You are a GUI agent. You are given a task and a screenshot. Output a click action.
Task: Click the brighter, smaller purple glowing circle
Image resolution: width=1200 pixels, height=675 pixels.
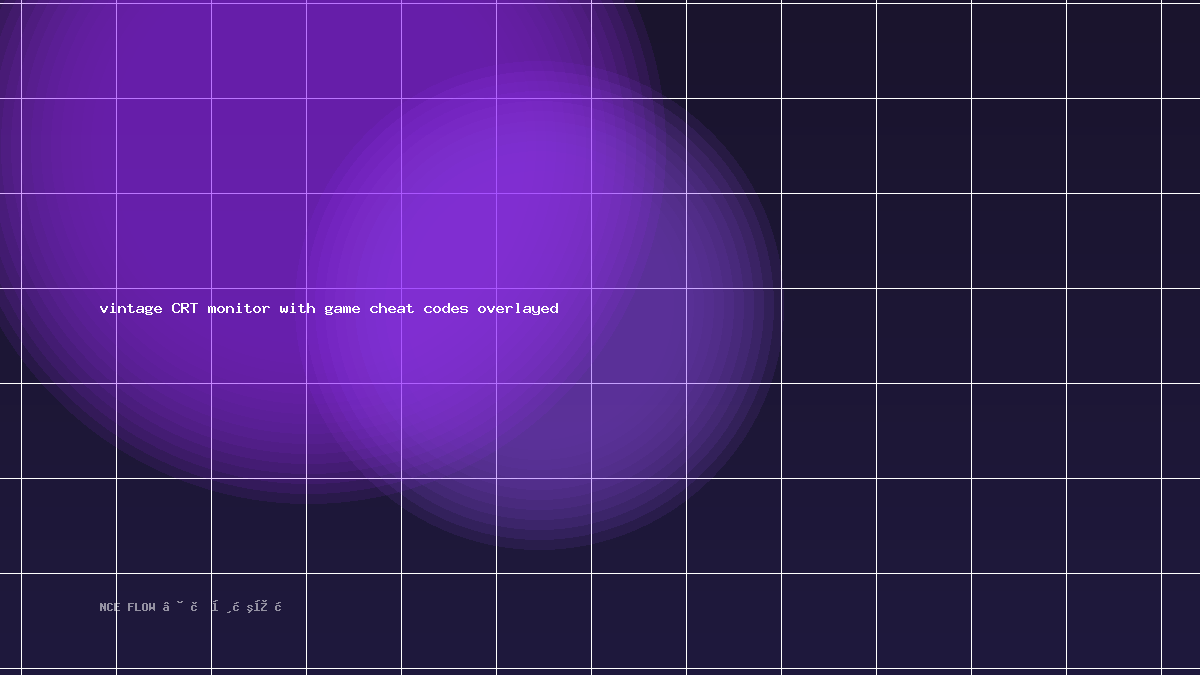tap(540, 308)
